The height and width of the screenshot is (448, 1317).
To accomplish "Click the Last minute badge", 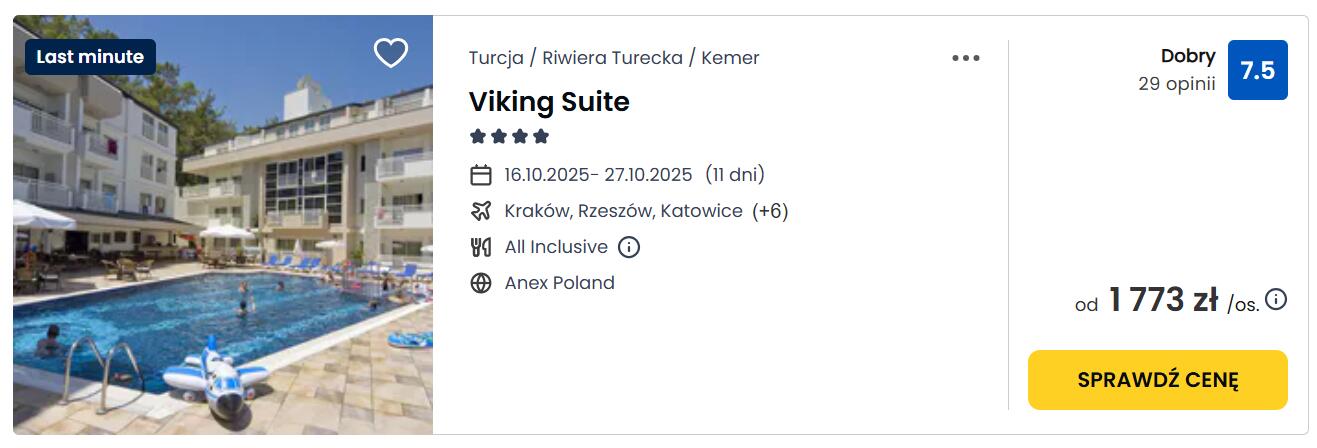I will pyautogui.click(x=90, y=57).
